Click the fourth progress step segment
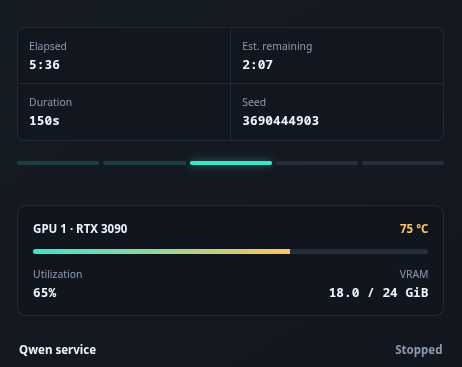Image resolution: width=462 pixels, height=367 pixels. point(317,163)
